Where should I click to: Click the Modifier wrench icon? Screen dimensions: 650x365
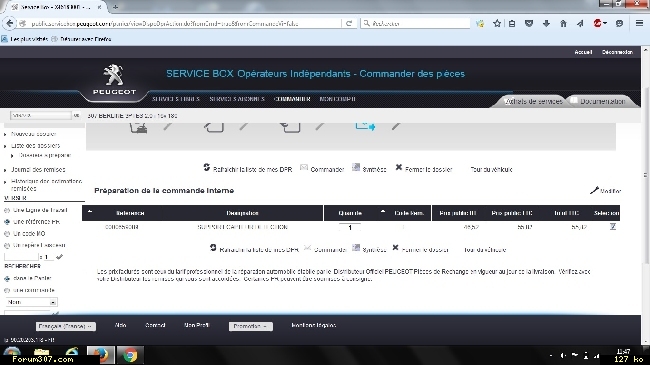[x=594, y=190]
